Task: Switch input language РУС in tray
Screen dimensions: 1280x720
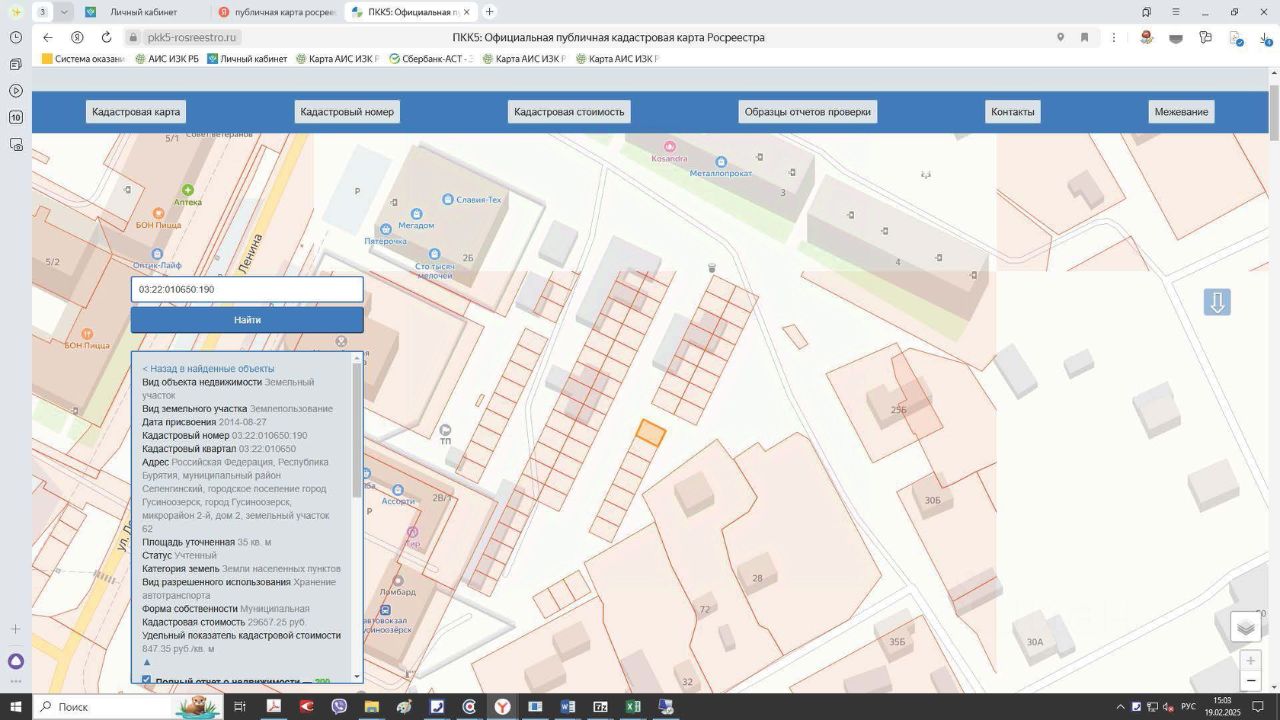Action: click(1189, 707)
